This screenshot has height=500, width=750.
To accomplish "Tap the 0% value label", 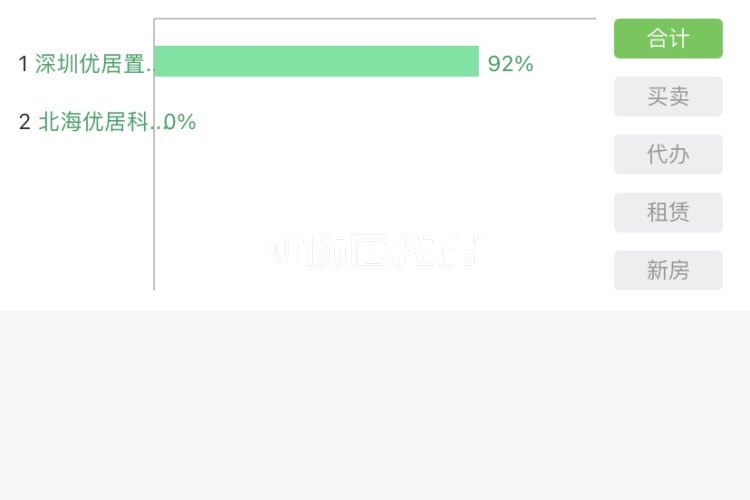I will 180,122.
